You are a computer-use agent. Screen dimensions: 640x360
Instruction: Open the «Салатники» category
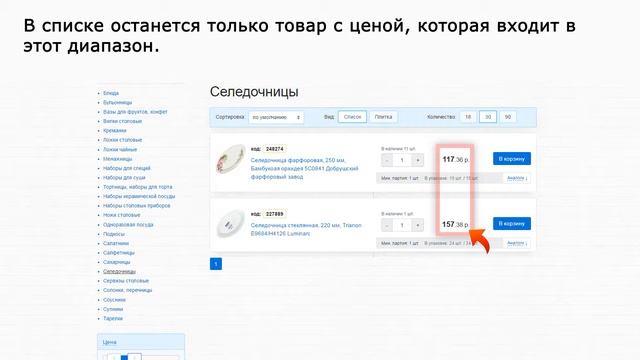pos(116,243)
